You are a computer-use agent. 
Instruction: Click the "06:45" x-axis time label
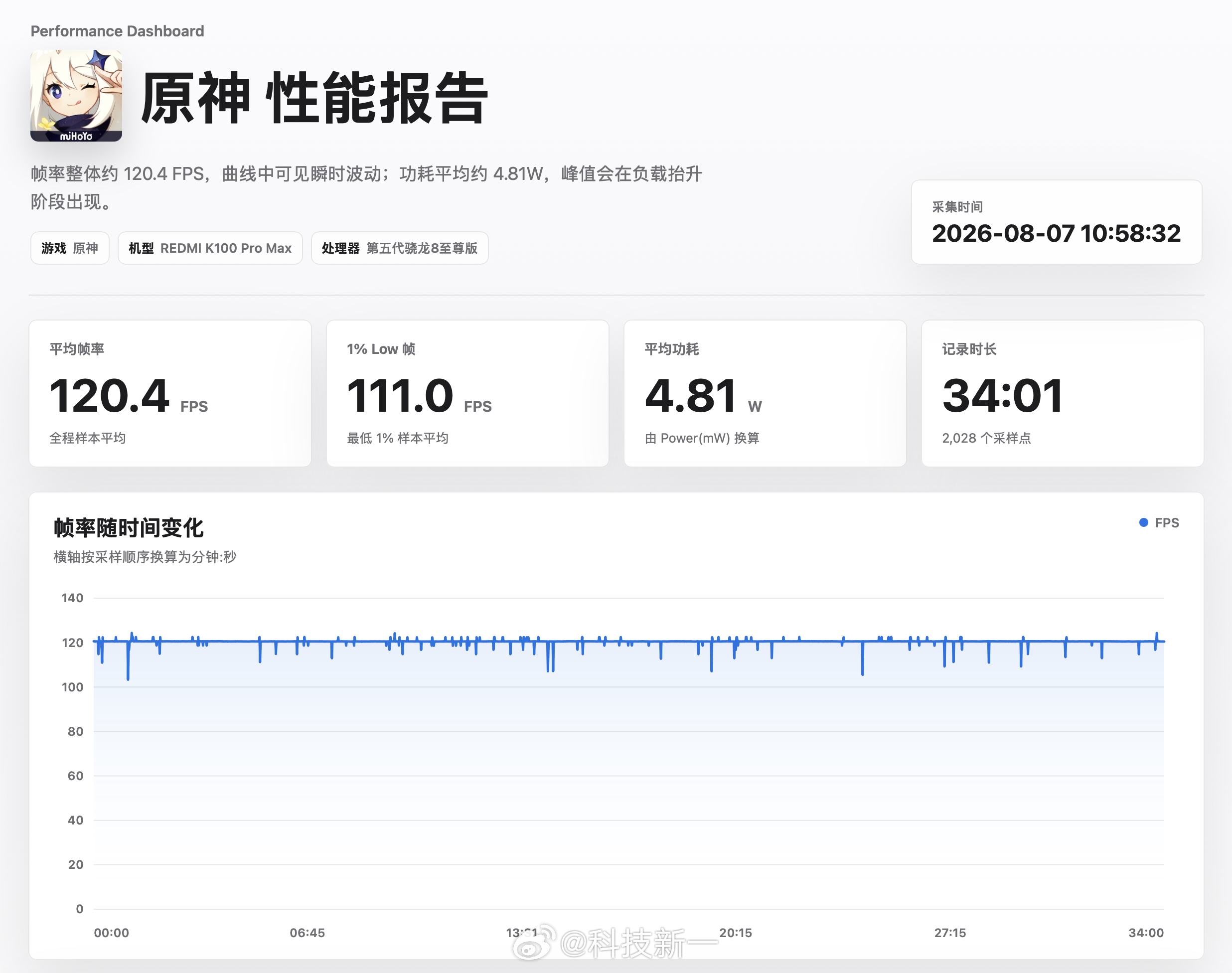pos(308,933)
